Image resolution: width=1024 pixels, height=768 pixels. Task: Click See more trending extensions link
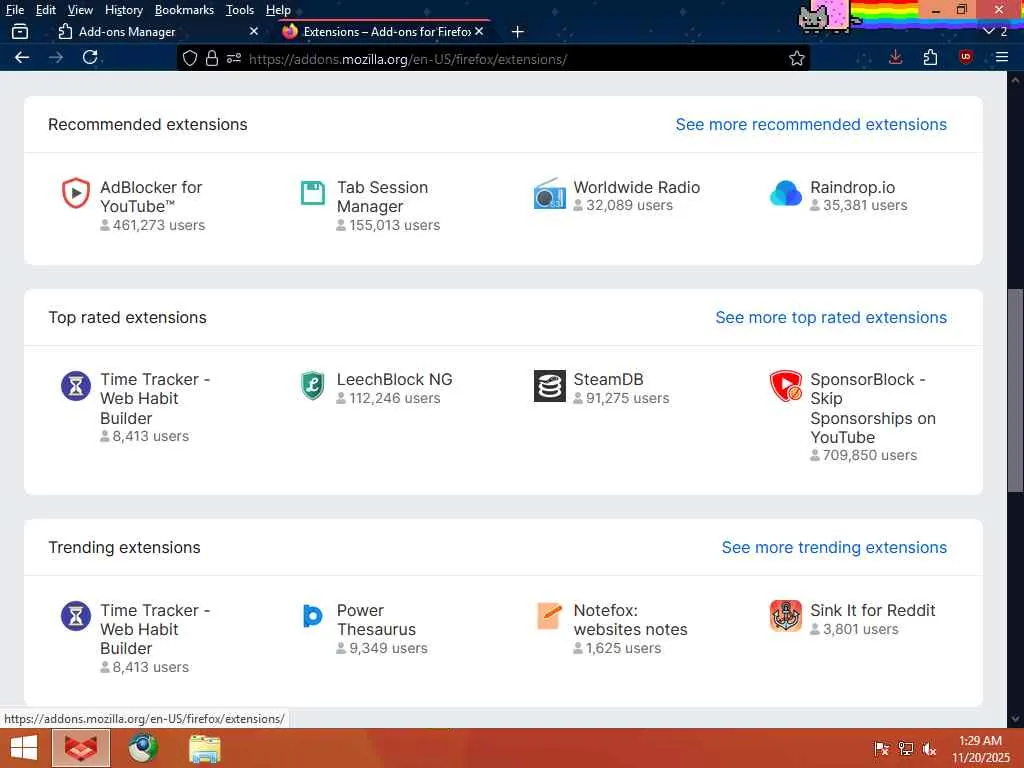click(x=834, y=547)
